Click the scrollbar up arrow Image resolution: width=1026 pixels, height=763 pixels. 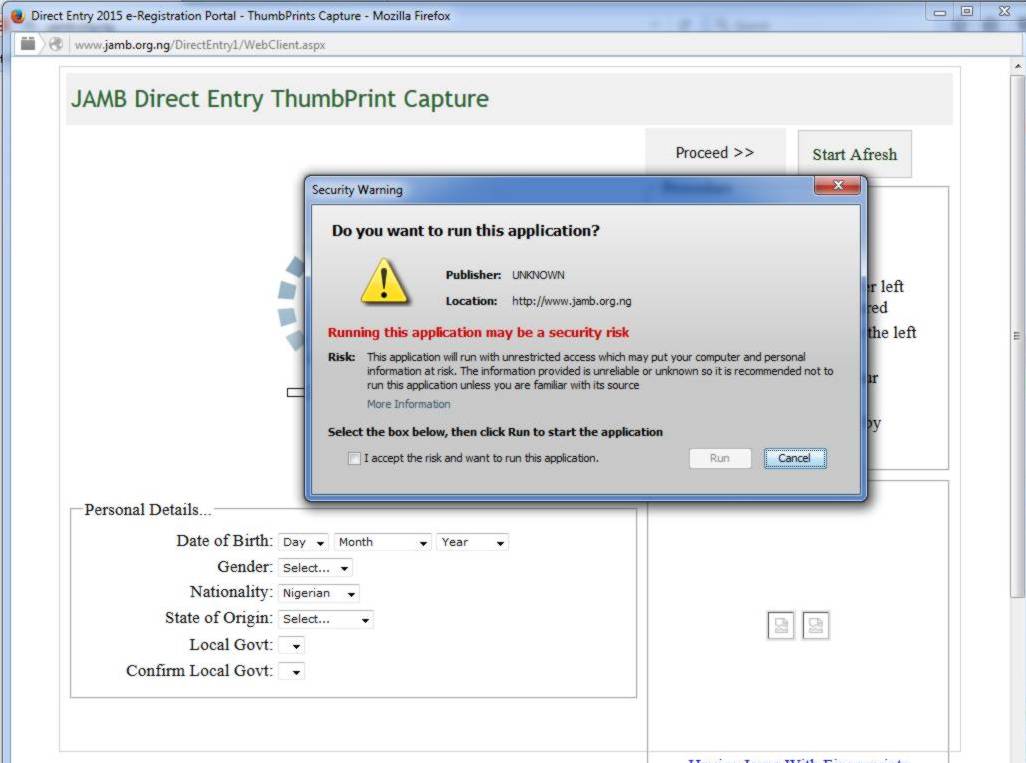1017,66
